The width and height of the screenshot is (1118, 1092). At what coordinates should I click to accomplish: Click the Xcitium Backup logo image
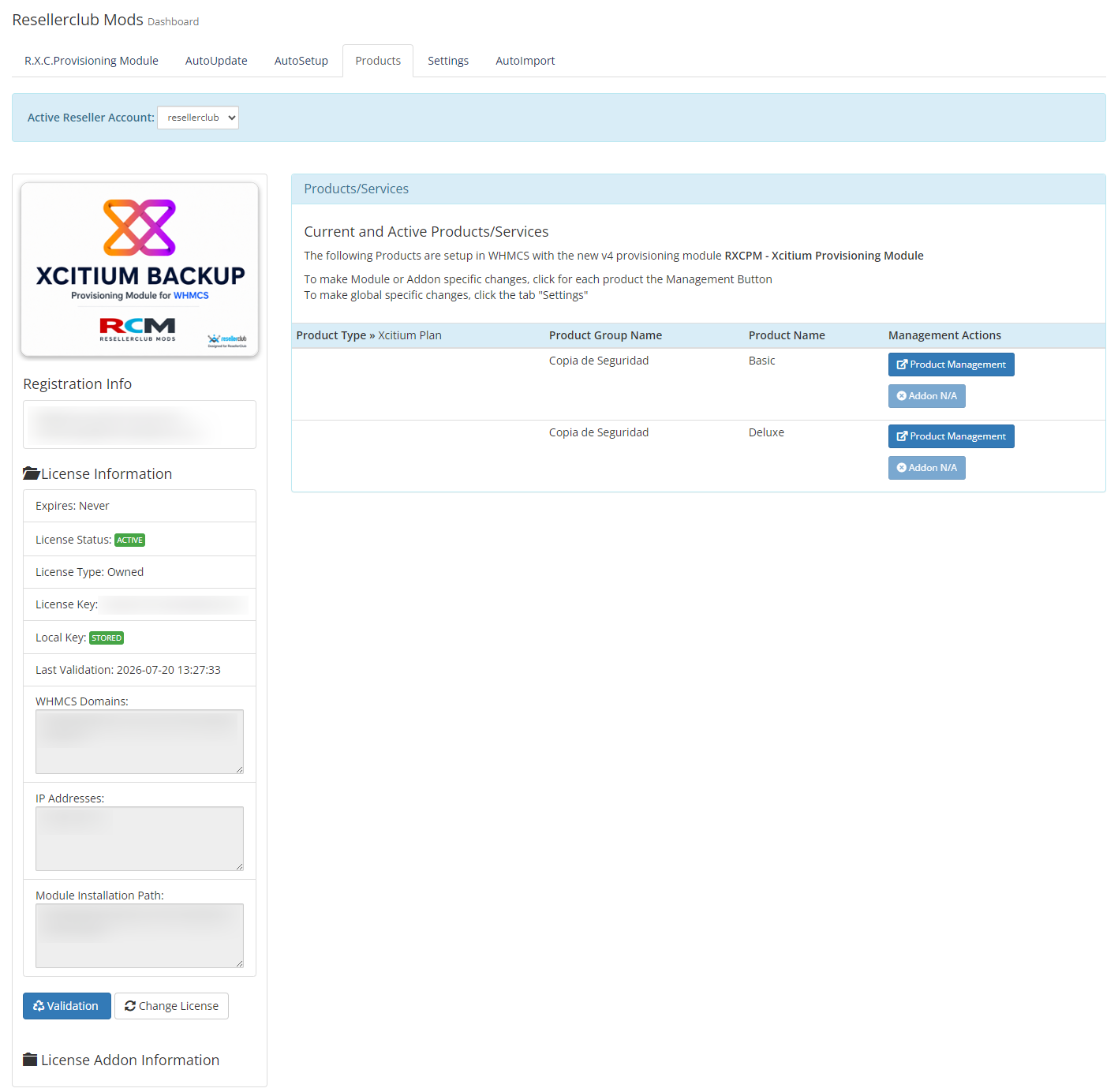(140, 270)
